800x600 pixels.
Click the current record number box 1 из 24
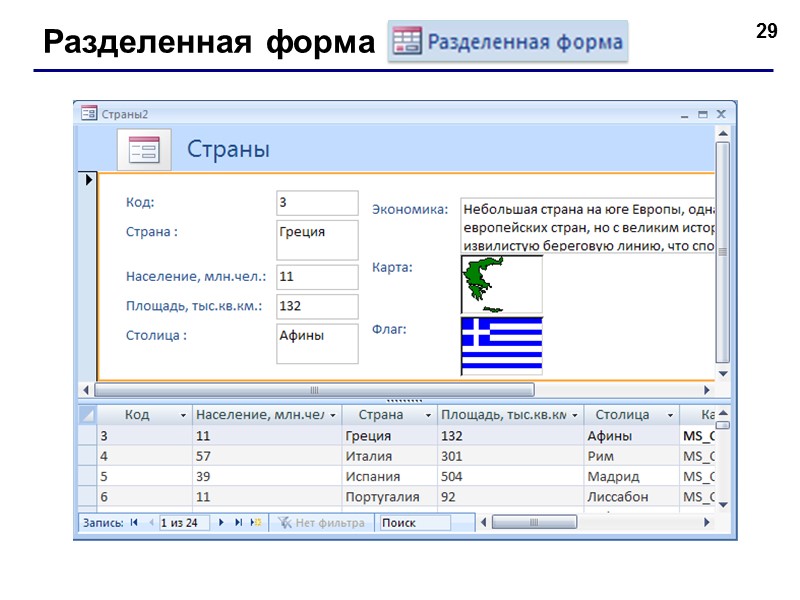pyautogui.click(x=184, y=523)
